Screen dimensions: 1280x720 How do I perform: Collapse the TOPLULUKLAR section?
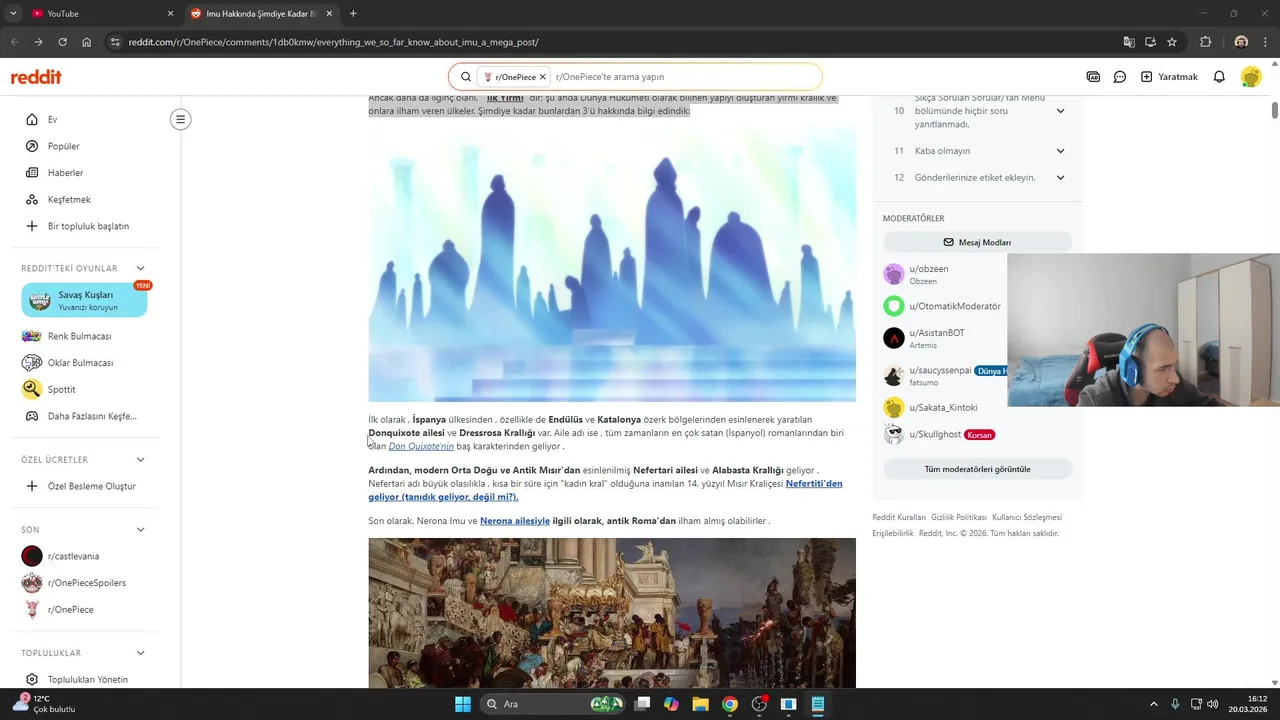point(140,653)
